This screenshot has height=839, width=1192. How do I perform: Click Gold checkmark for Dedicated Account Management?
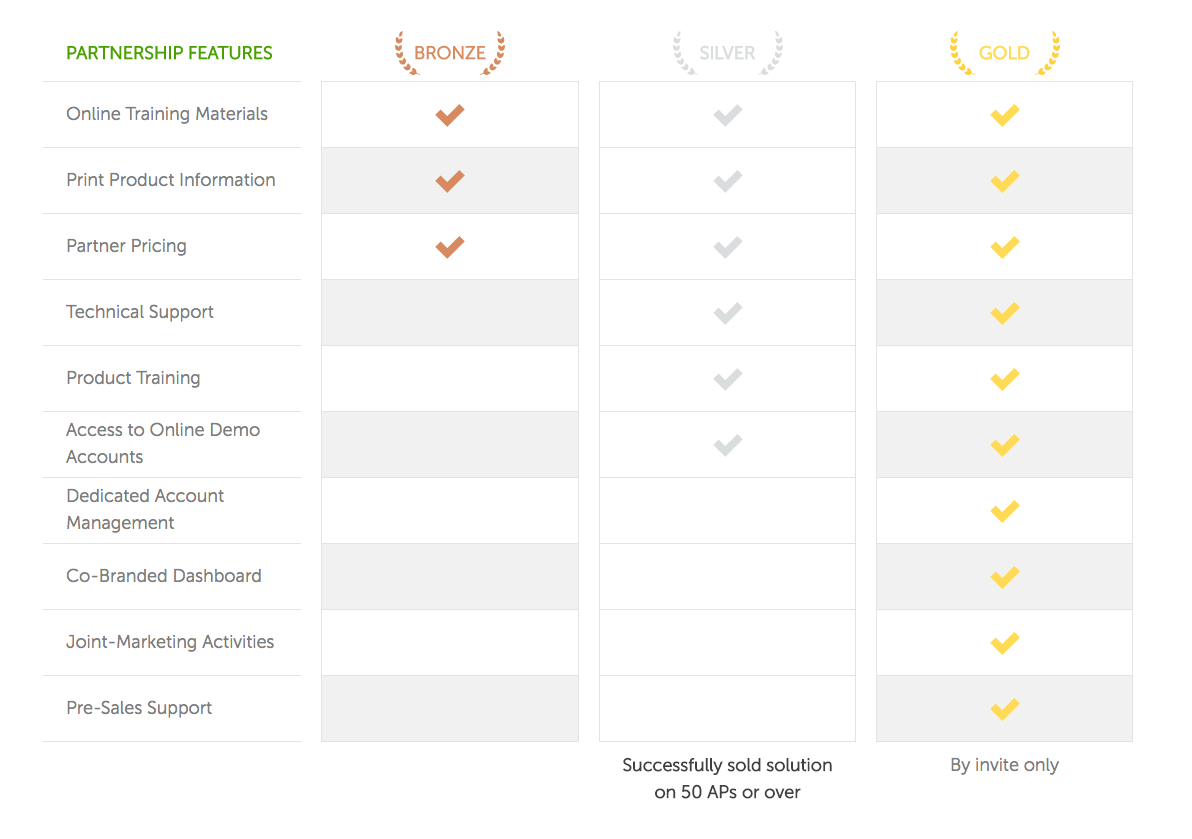click(1005, 511)
